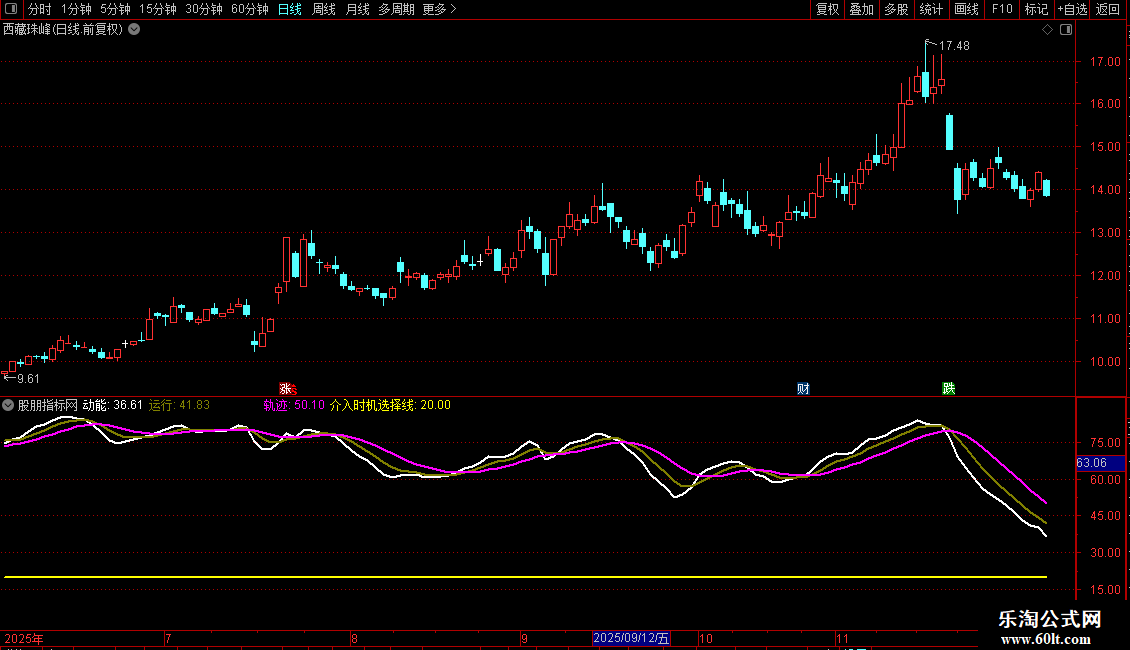Click the 复权 adjustment button
1130x650 pixels.
tap(827, 9)
